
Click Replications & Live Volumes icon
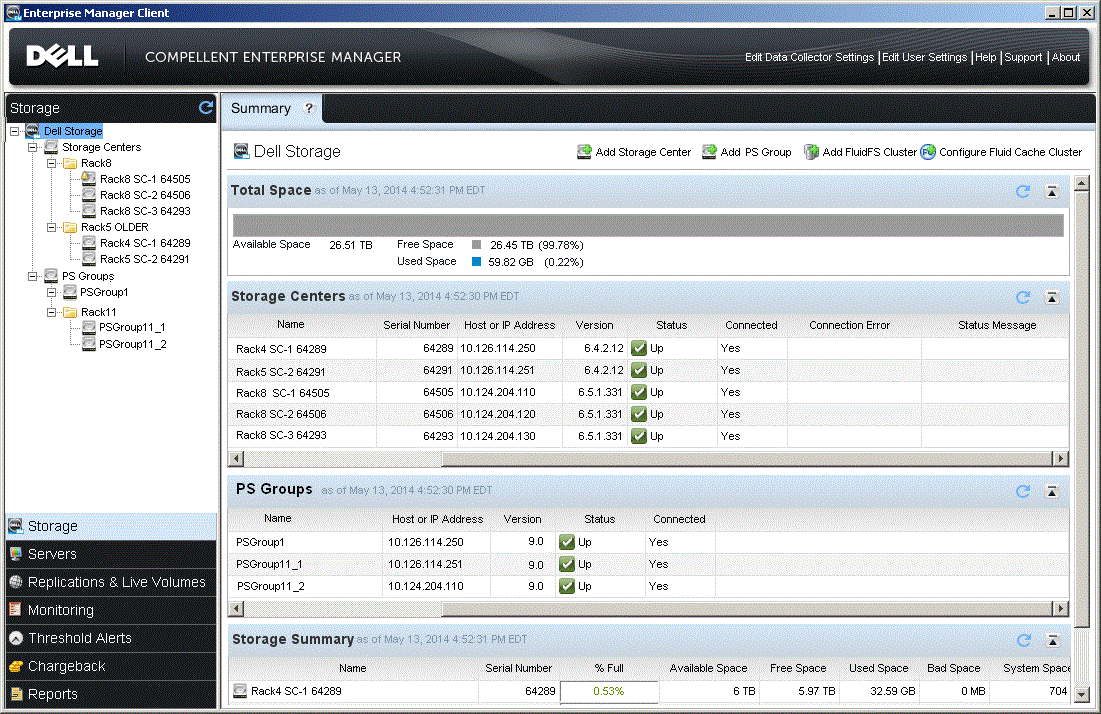tap(15, 582)
